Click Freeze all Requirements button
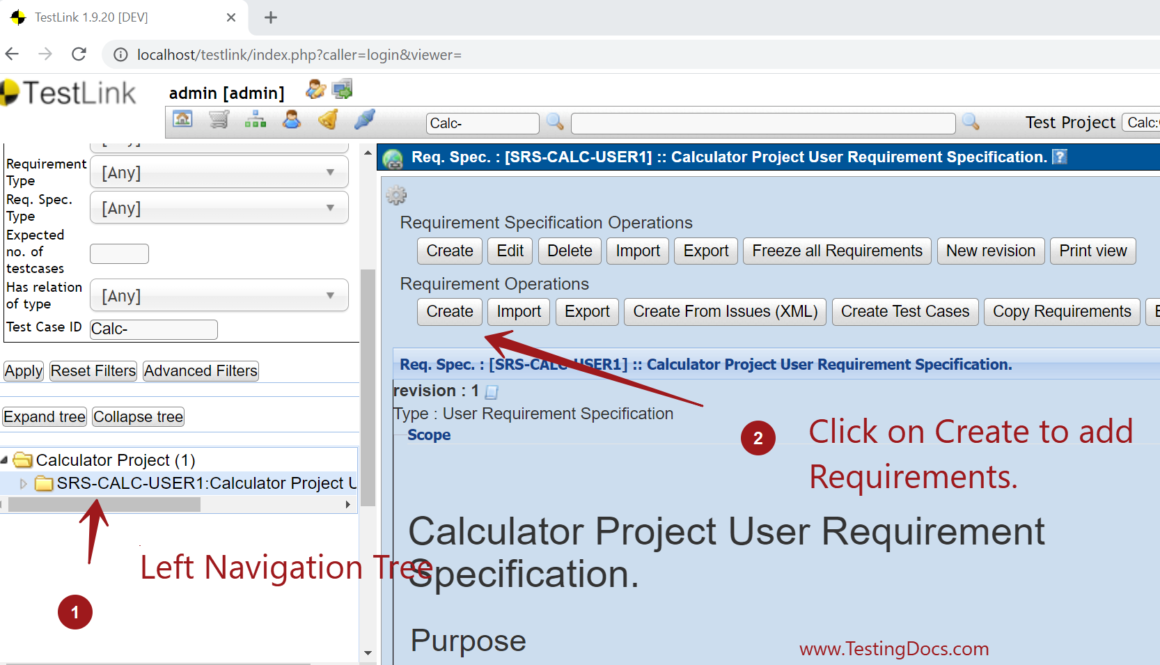Image resolution: width=1160 pixels, height=665 pixels. (x=837, y=251)
